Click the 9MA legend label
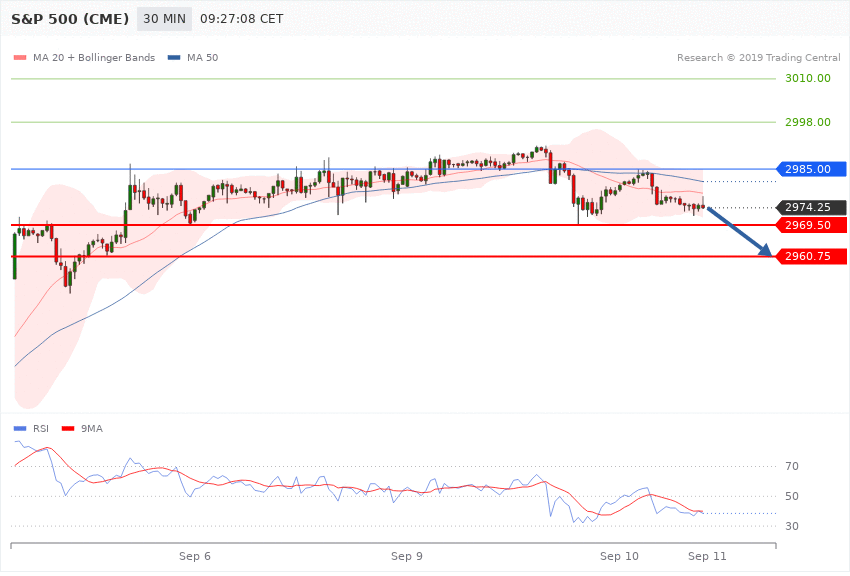The image size is (850, 576). [x=92, y=429]
